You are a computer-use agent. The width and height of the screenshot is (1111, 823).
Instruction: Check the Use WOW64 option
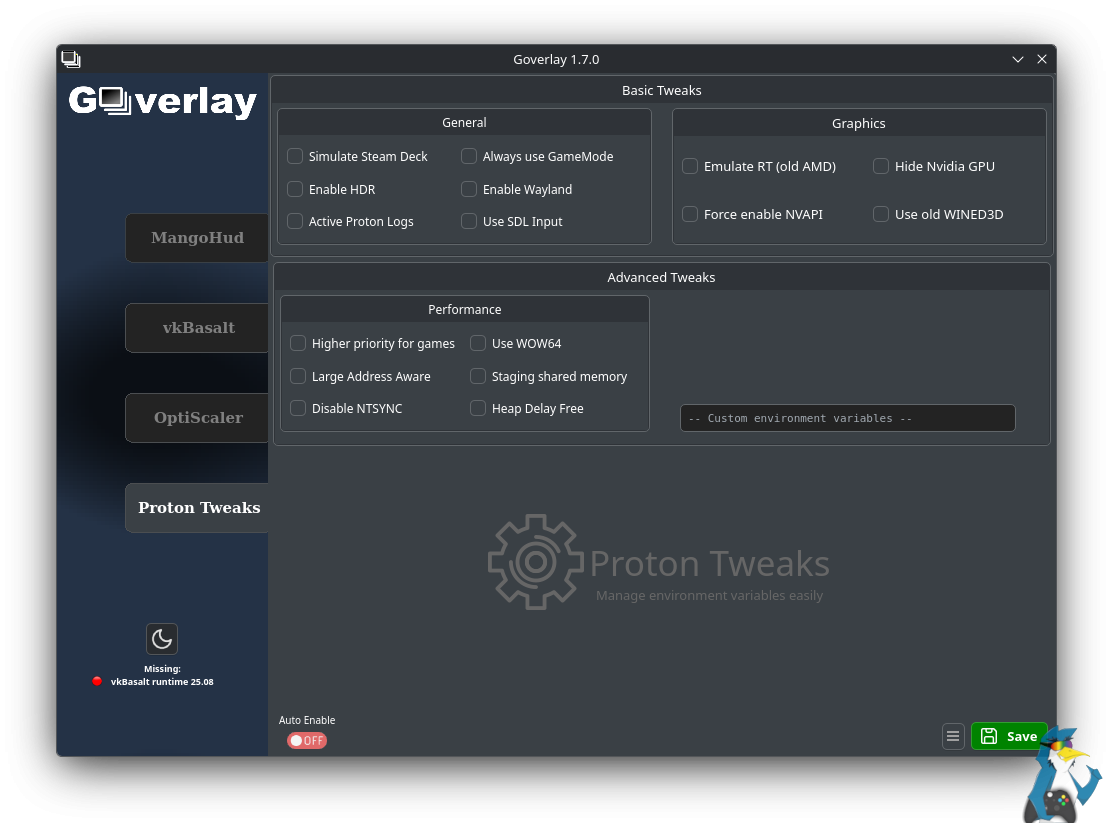[478, 343]
